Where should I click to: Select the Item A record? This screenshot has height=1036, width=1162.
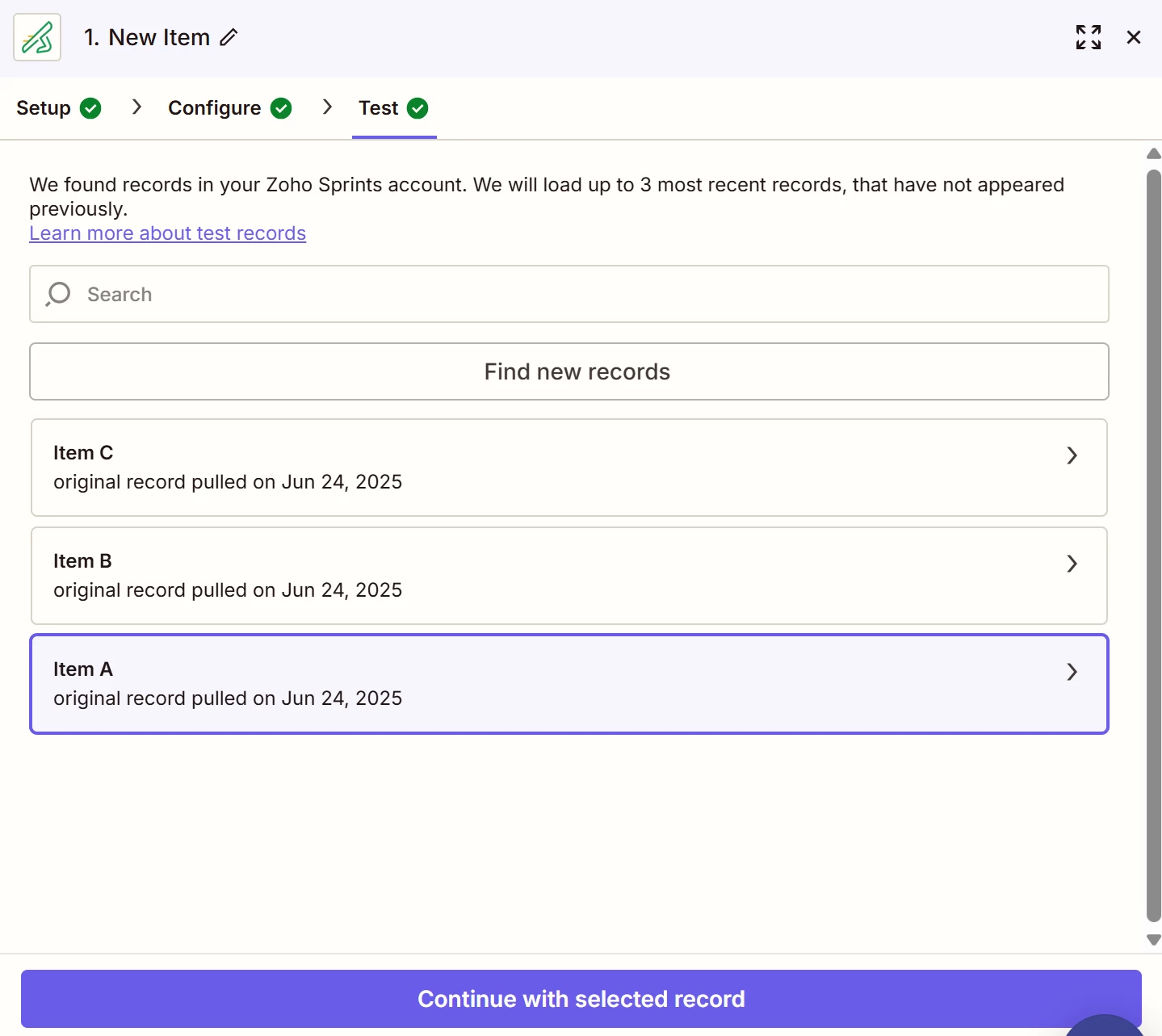tap(569, 684)
